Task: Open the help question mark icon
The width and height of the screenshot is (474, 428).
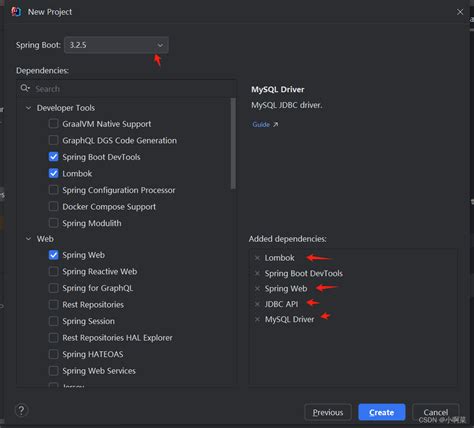Action: [21, 410]
